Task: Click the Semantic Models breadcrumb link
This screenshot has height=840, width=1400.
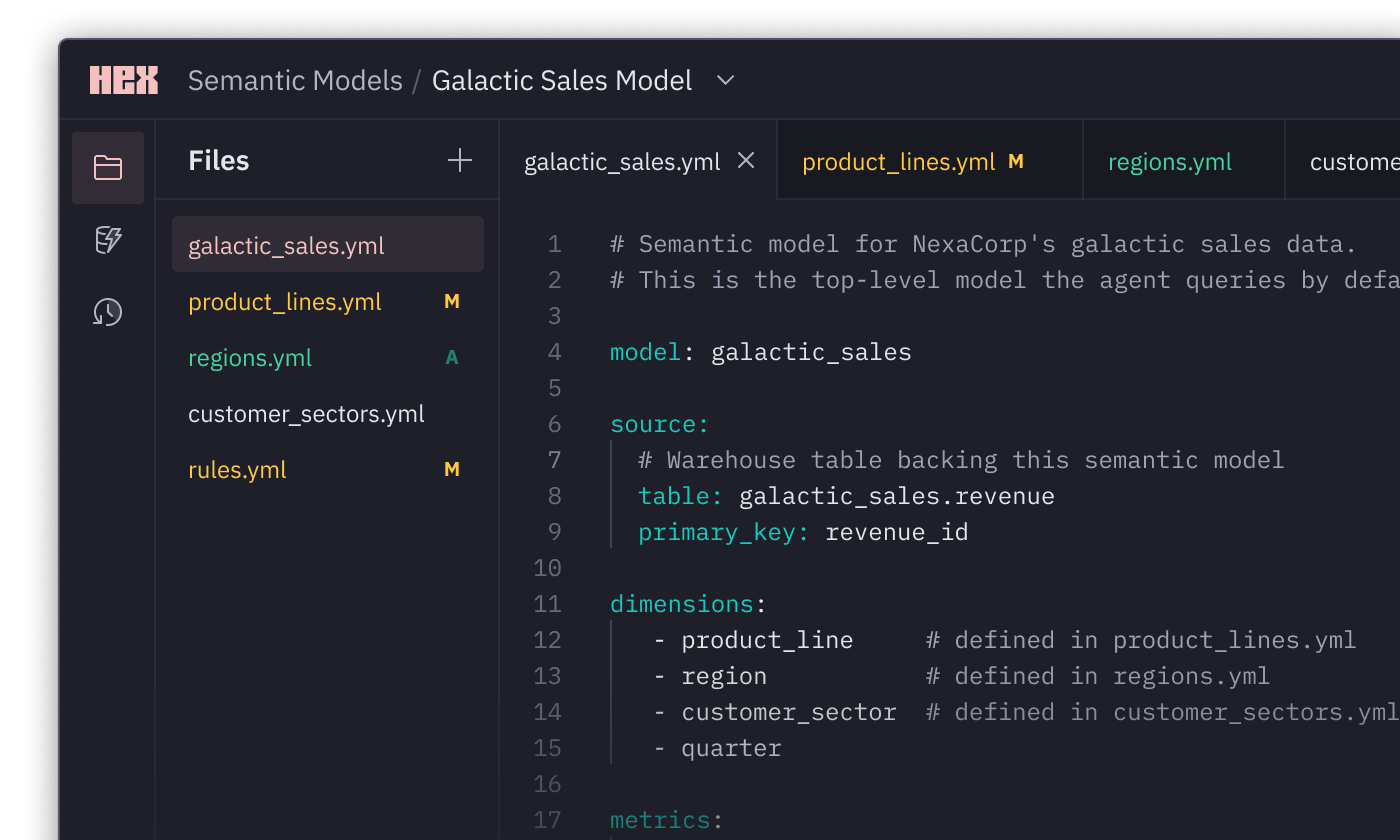Action: tap(295, 80)
